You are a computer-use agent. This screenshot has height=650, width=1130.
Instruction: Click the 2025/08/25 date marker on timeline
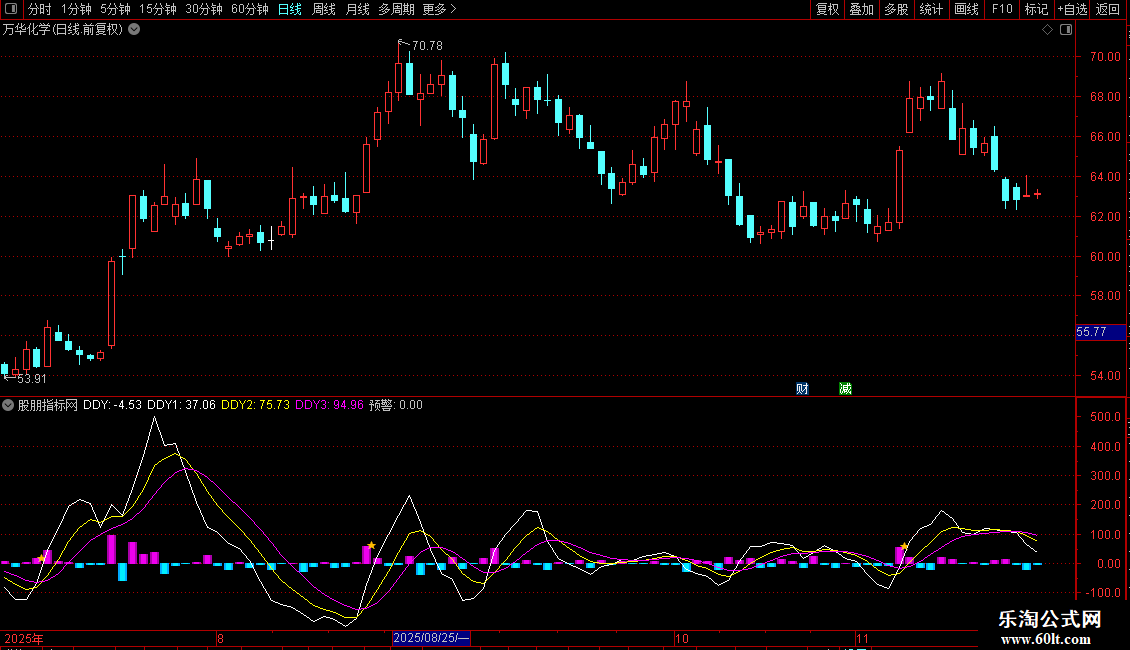point(431,638)
